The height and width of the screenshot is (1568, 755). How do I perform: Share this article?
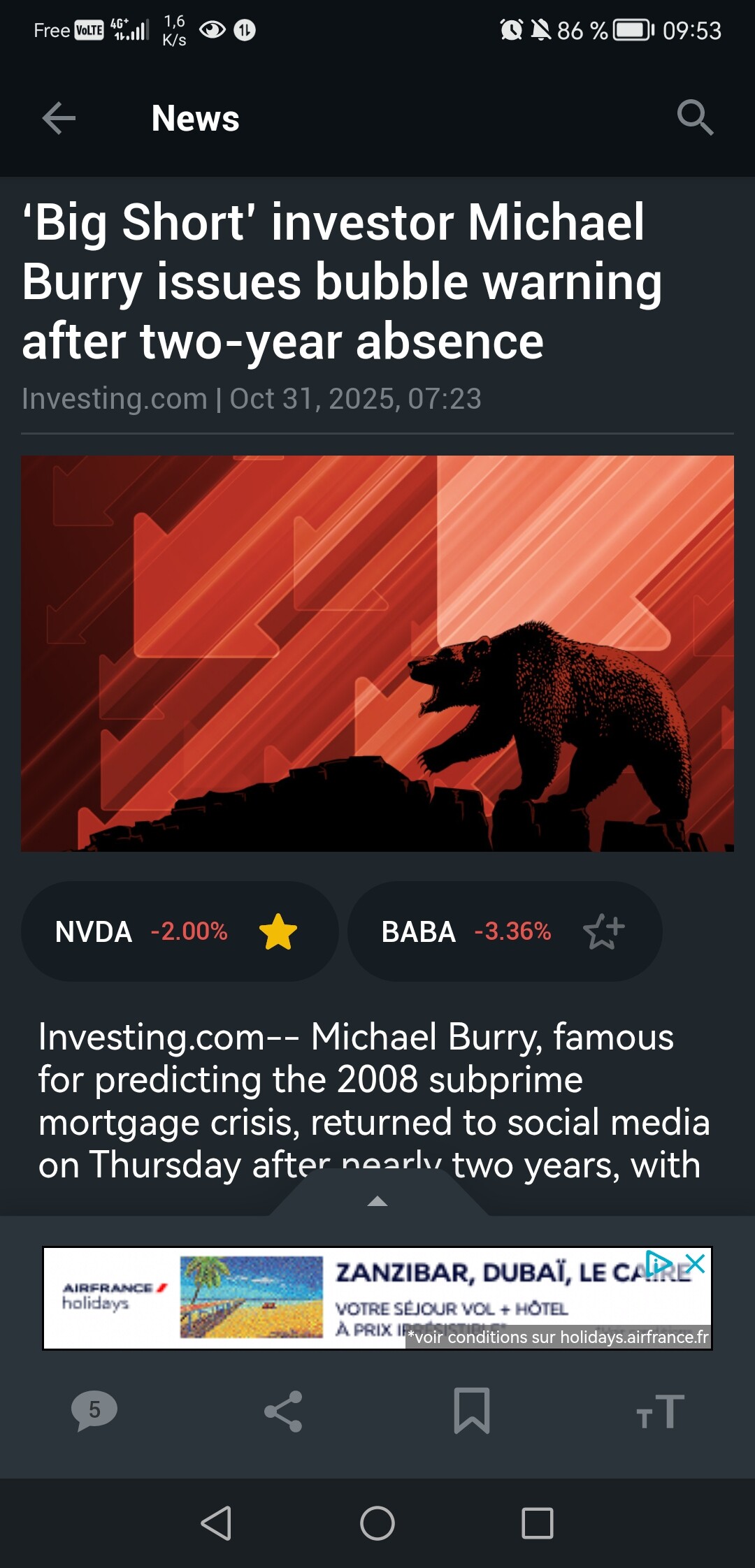click(283, 1411)
